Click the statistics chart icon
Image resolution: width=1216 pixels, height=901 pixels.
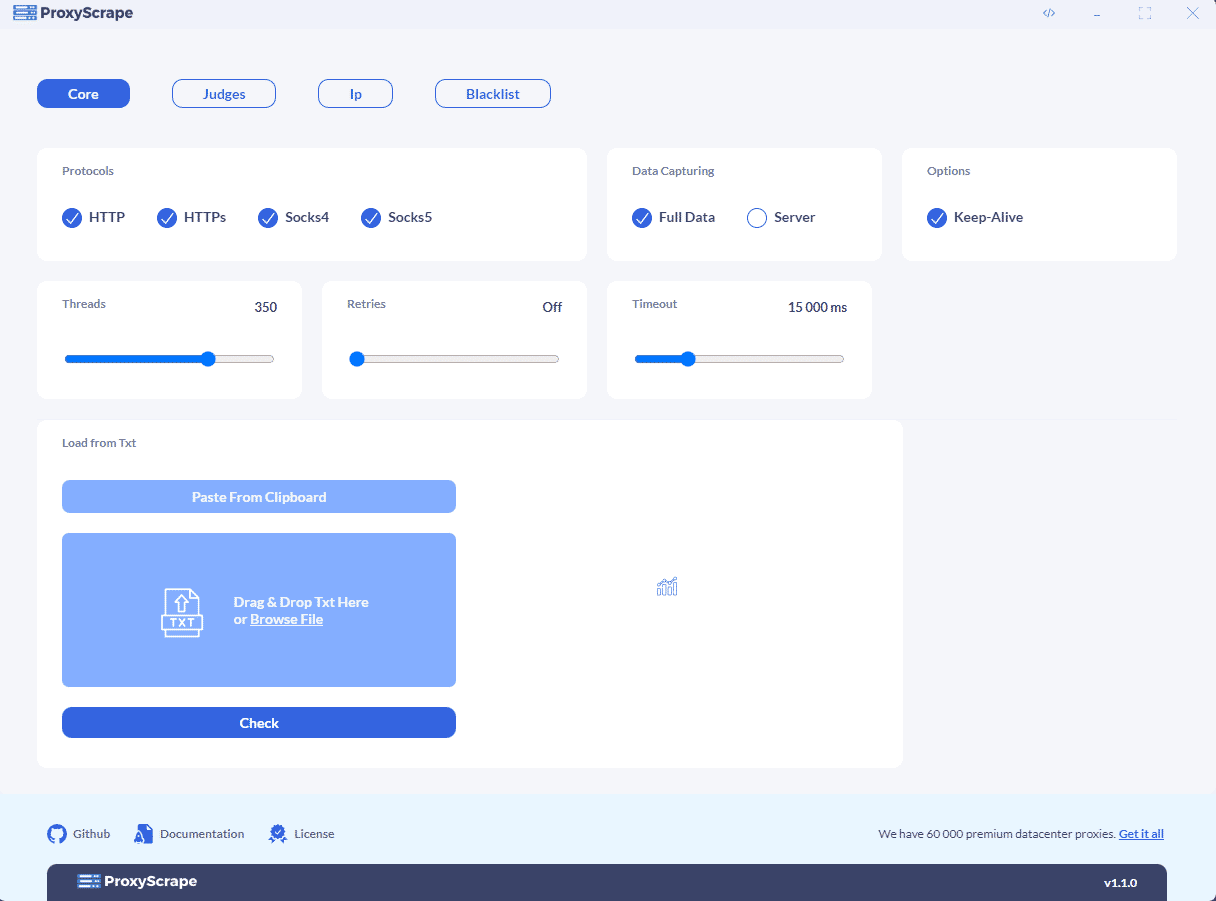point(667,587)
